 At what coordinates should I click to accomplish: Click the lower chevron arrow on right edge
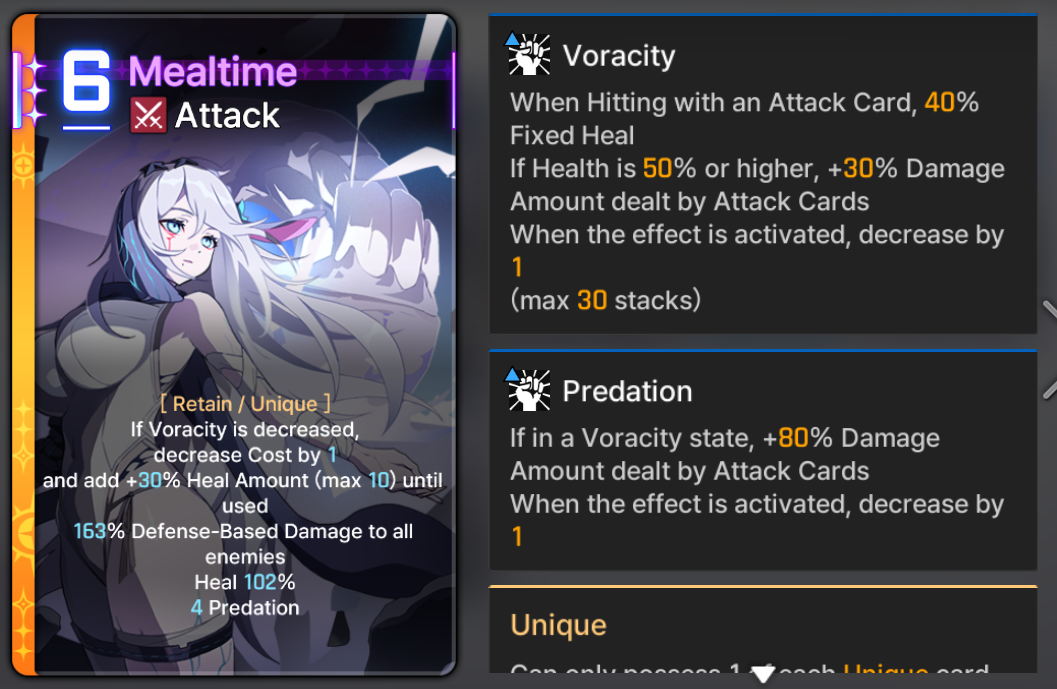[1049, 389]
